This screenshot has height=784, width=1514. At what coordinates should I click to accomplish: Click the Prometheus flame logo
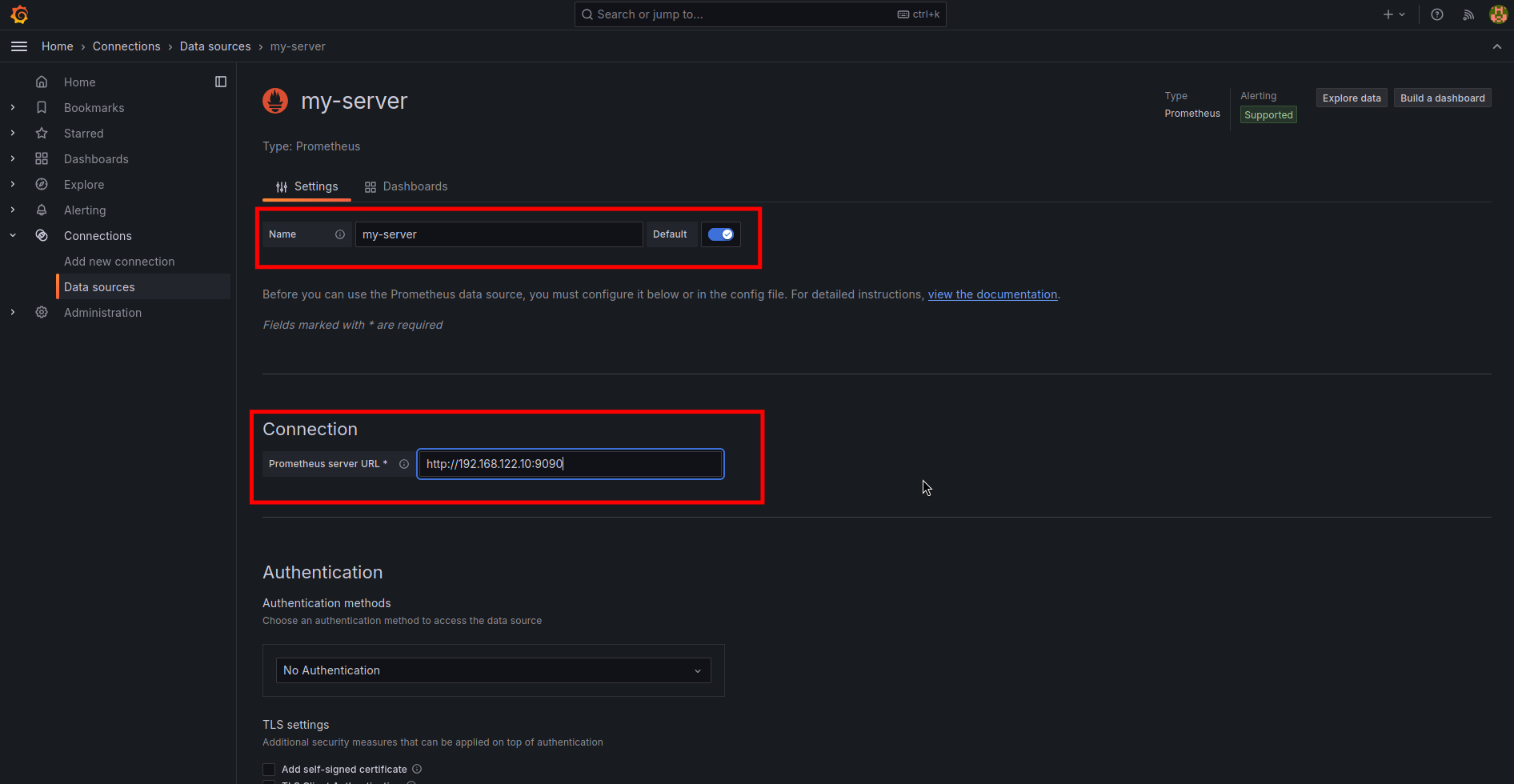click(275, 101)
